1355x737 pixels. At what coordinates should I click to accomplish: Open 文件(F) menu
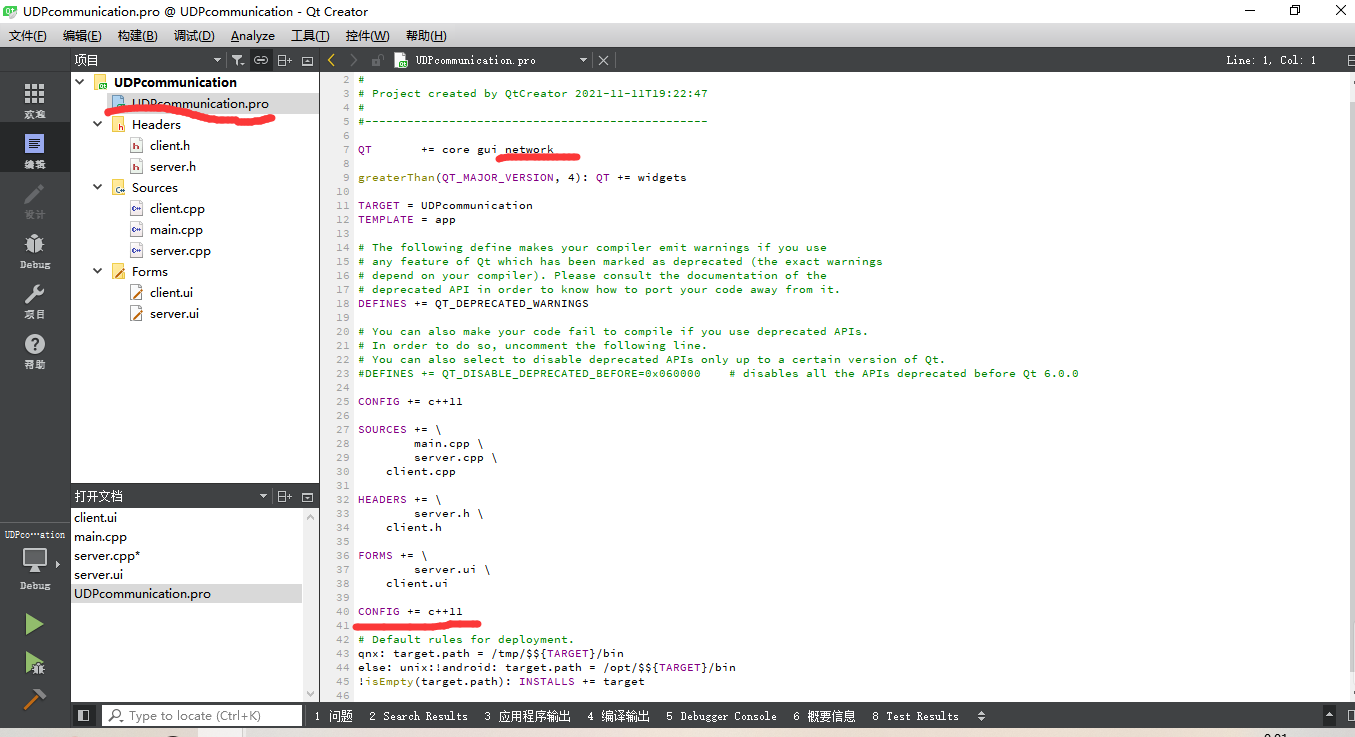point(28,36)
